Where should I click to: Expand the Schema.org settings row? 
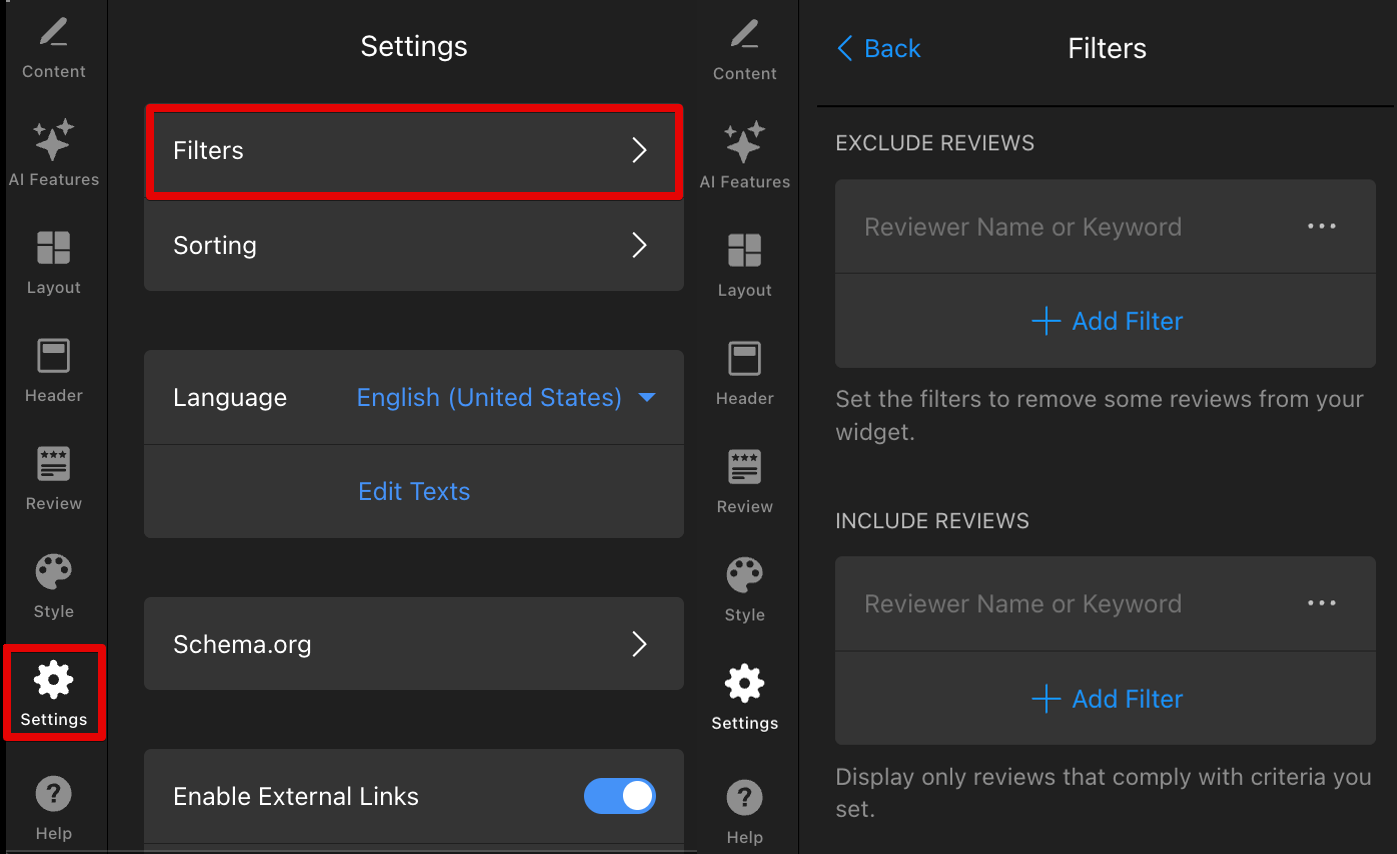coord(413,644)
